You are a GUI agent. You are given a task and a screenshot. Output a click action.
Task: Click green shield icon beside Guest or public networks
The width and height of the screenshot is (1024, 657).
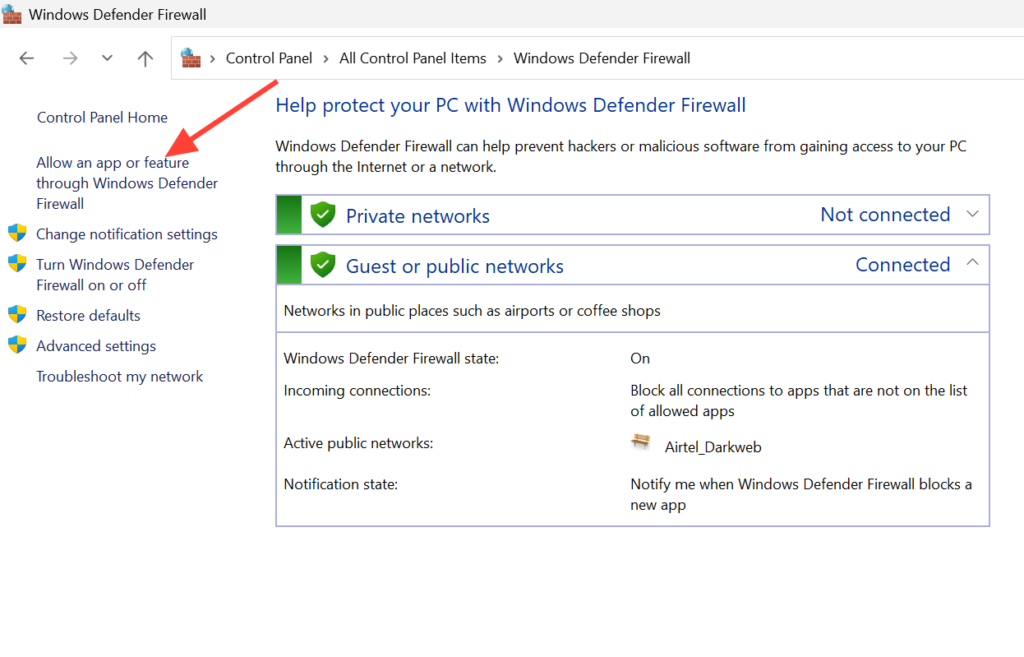pos(323,264)
